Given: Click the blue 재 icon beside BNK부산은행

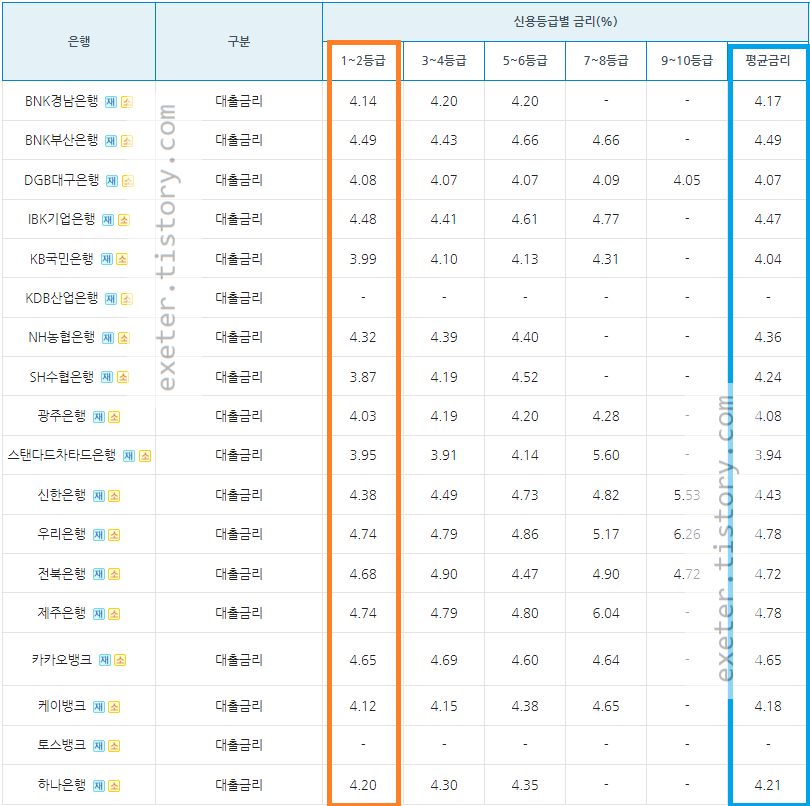Looking at the screenshot, I should pyautogui.click(x=111, y=141).
